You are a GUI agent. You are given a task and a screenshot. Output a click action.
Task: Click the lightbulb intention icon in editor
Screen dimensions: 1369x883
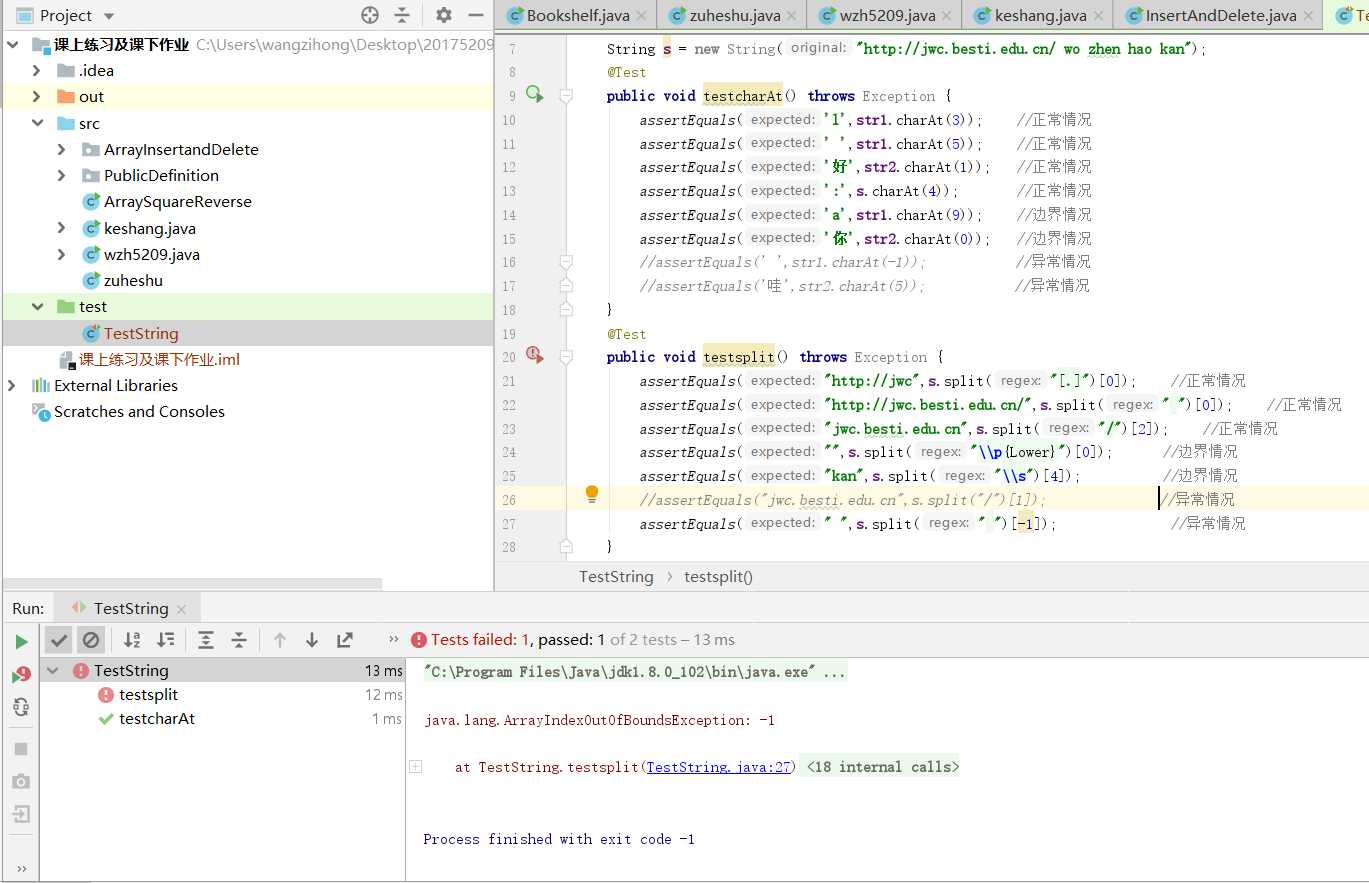591,493
